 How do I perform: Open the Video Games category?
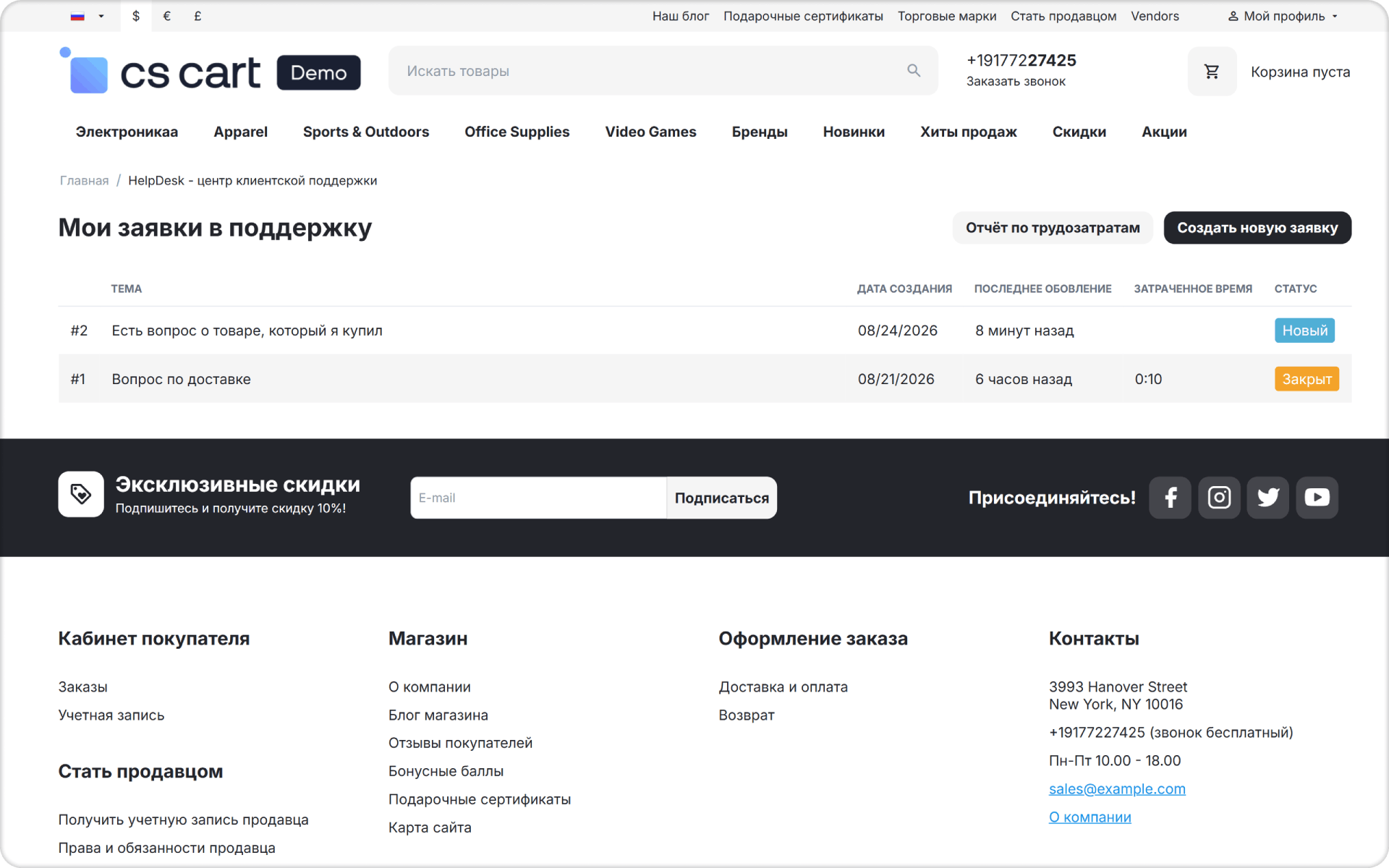click(650, 132)
